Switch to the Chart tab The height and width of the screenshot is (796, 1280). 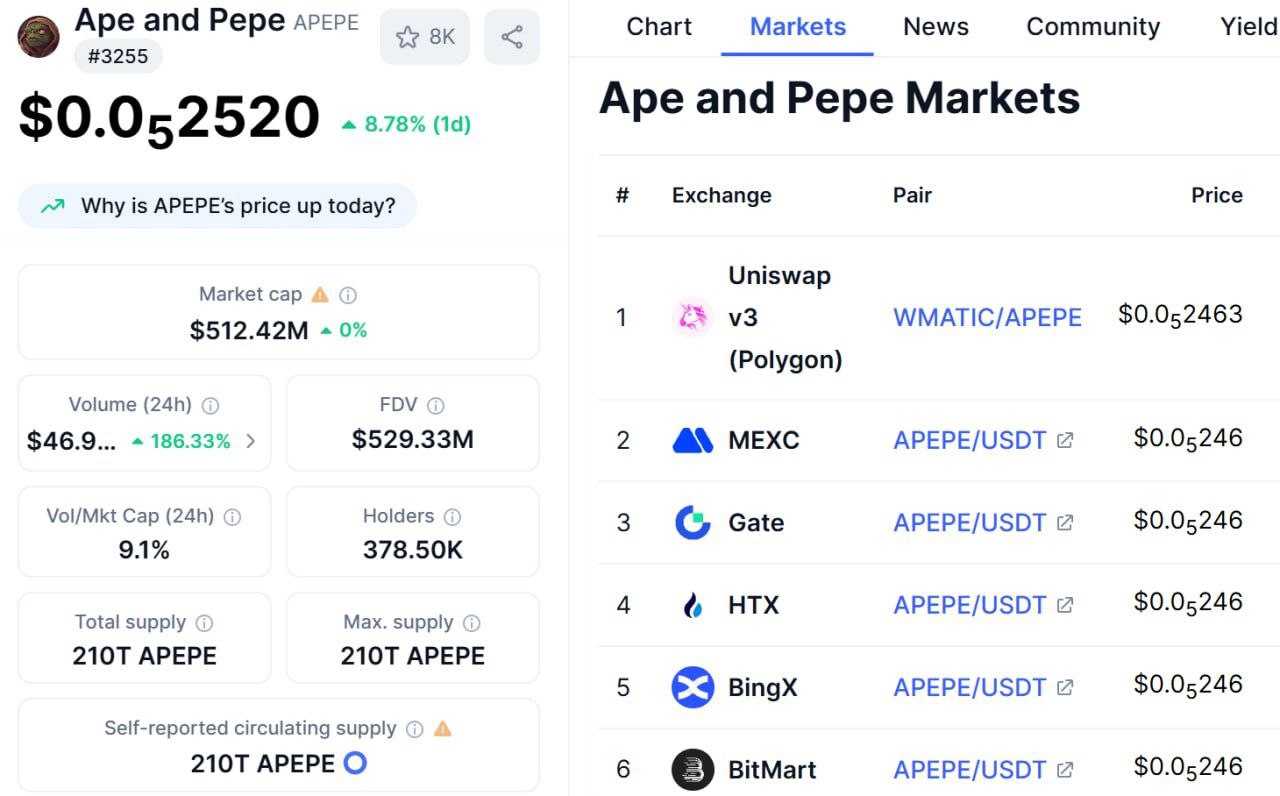coord(659,27)
